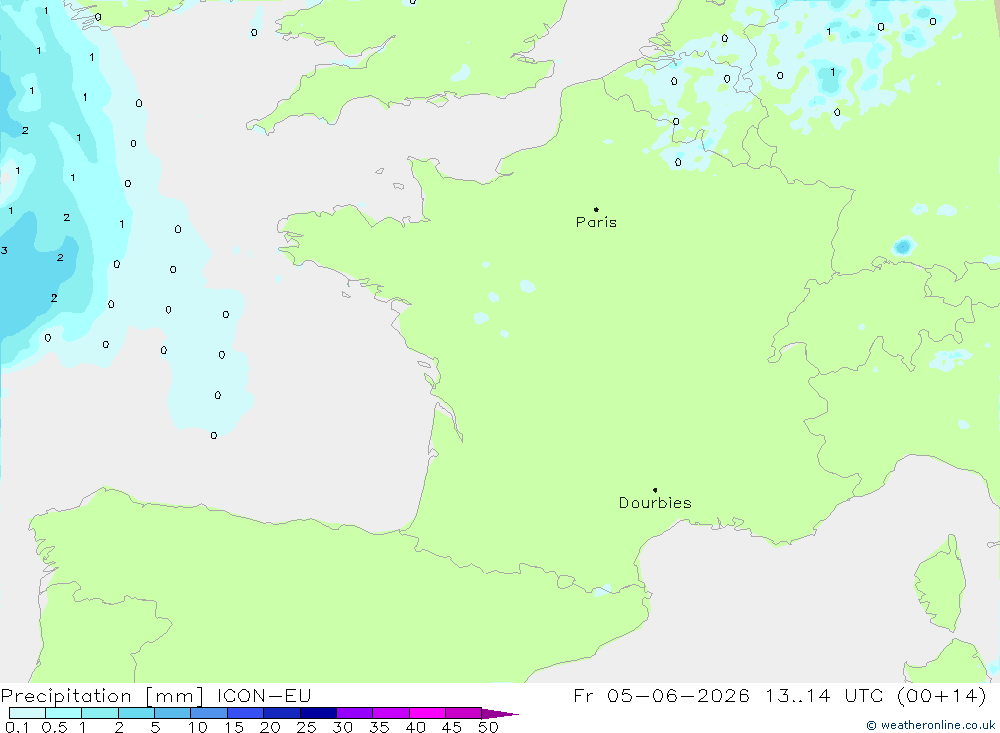The image size is (1000, 733).
Task: Select the 15–20 mm legend swatch
Action: (x=246, y=713)
